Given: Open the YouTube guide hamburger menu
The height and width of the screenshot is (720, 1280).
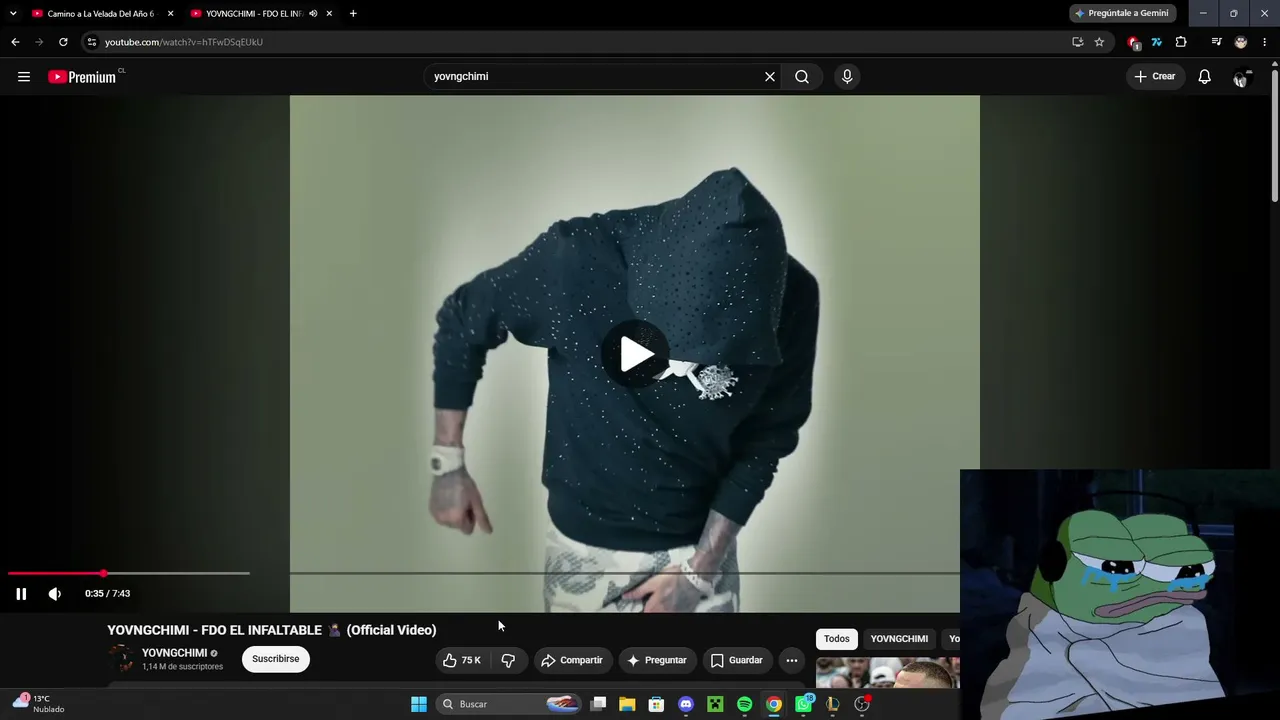Looking at the screenshot, I should pos(24,77).
